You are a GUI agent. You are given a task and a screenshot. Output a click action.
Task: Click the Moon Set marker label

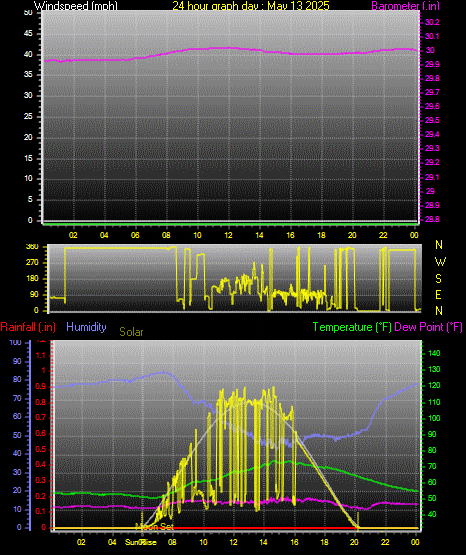tap(155, 527)
